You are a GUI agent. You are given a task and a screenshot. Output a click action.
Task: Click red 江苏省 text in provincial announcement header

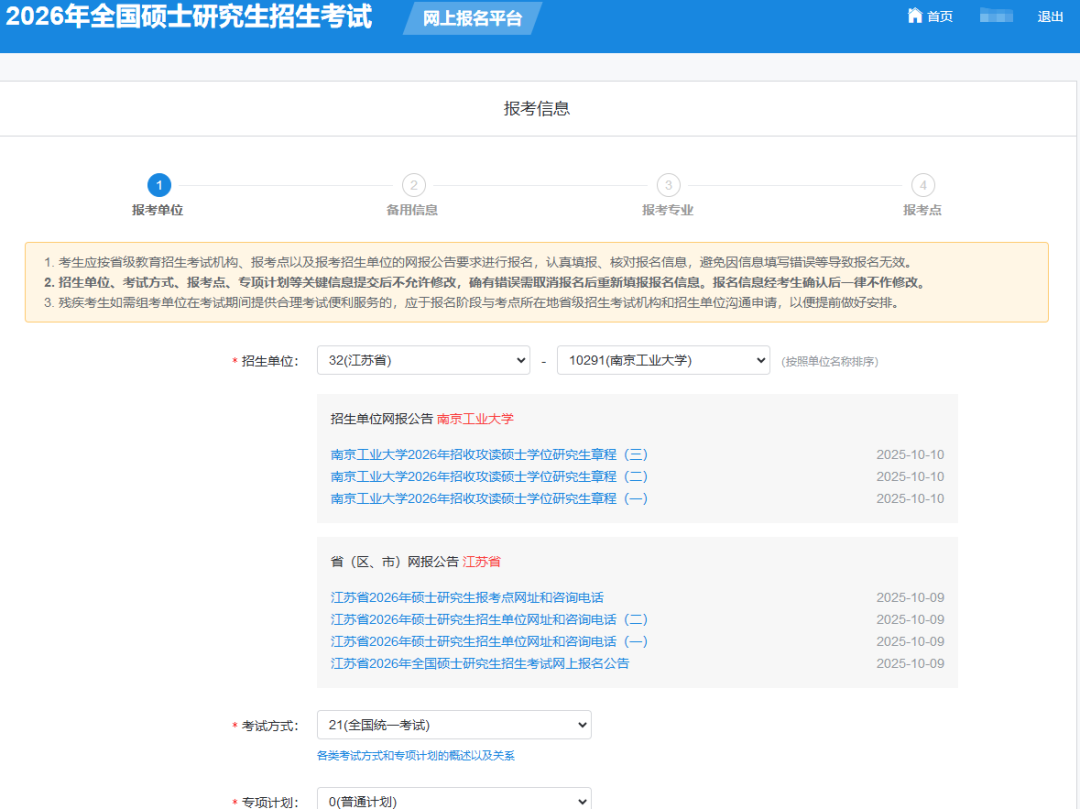tap(481, 562)
